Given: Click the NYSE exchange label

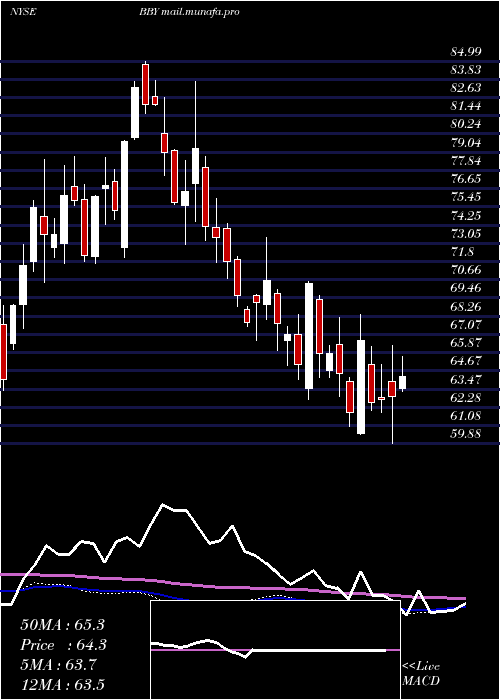Looking at the screenshot, I should tap(23, 12).
